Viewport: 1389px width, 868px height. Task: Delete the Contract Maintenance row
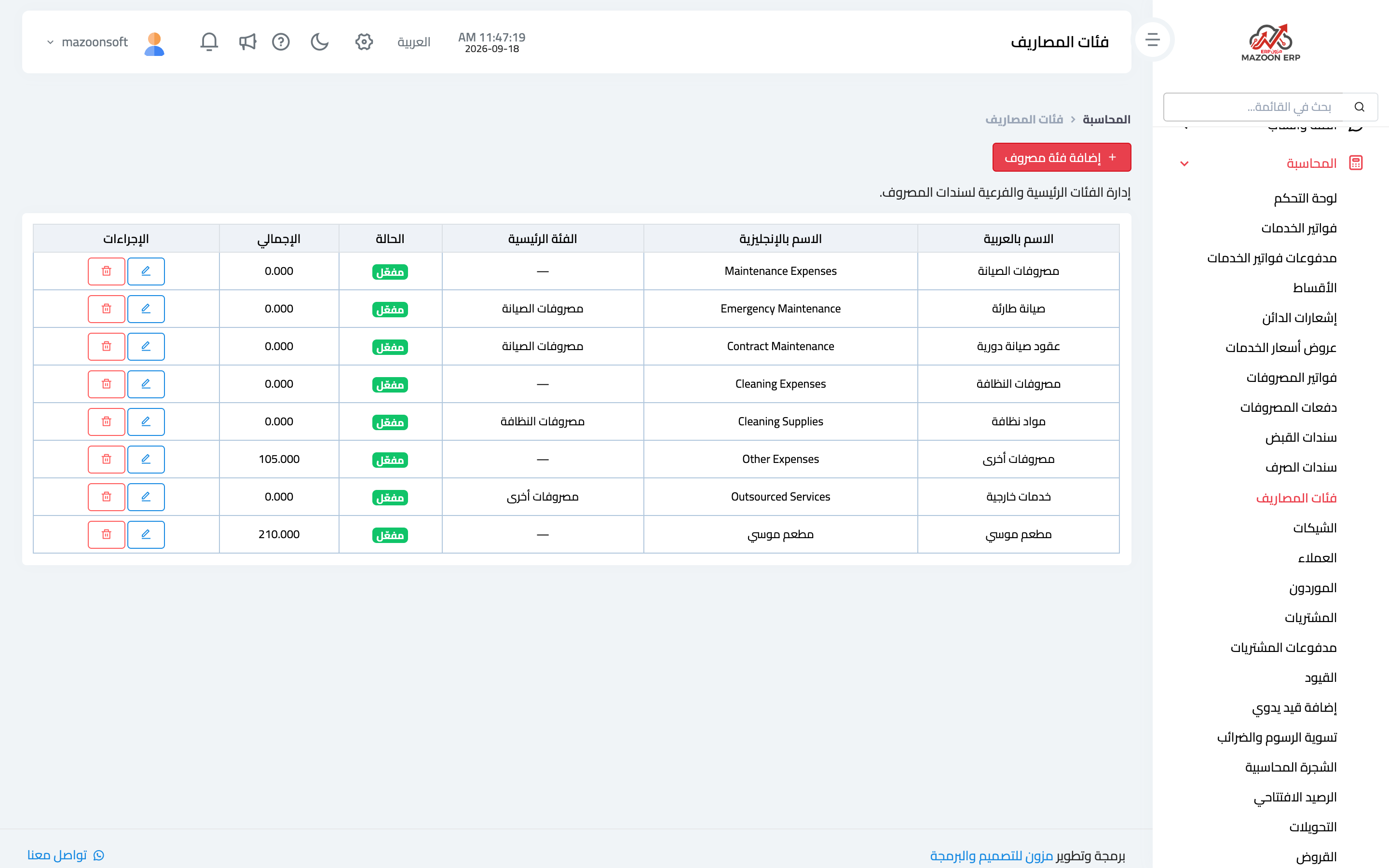[x=106, y=346]
